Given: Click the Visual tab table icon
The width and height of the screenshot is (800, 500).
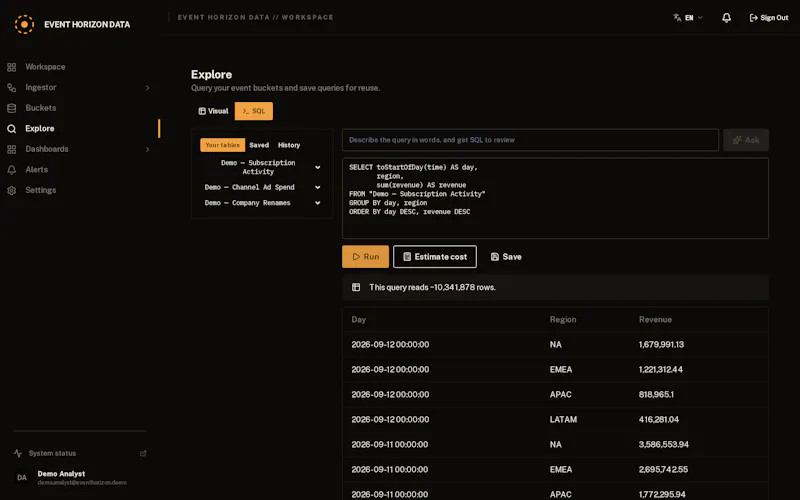Looking at the screenshot, I should point(202,111).
